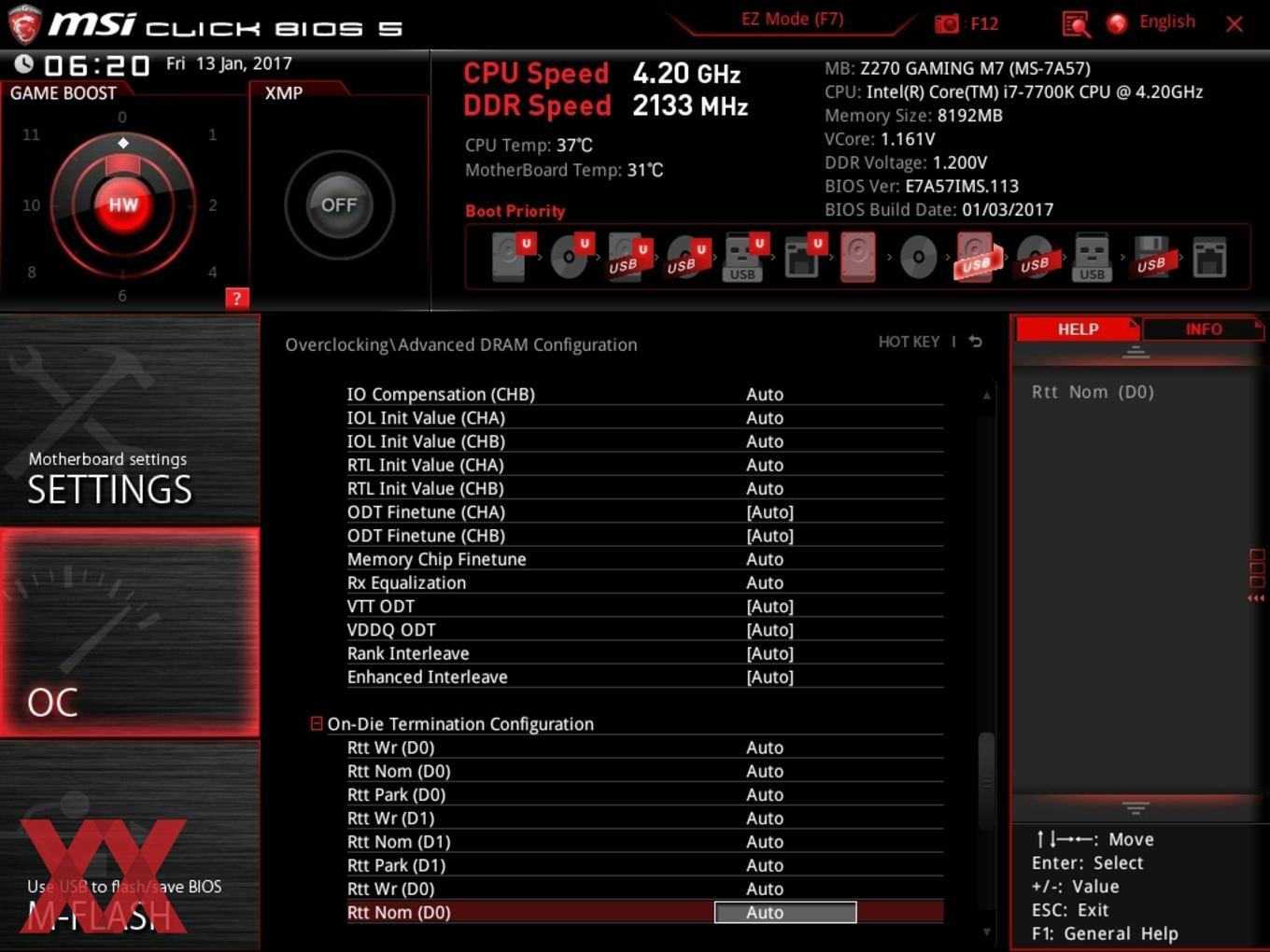Select the UEFI USB CD/DVD boot icon

[x=686, y=257]
